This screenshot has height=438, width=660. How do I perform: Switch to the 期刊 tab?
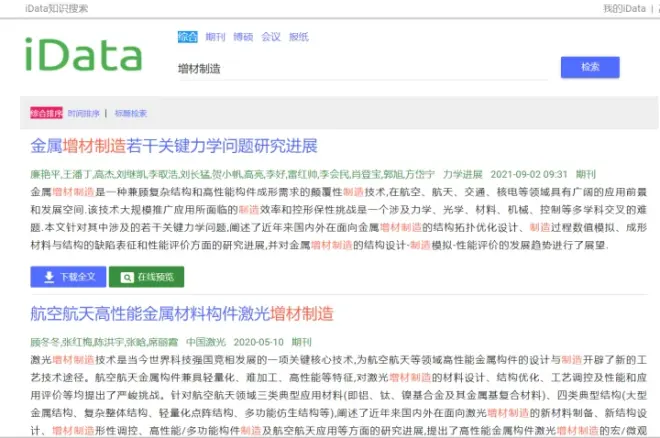click(215, 37)
